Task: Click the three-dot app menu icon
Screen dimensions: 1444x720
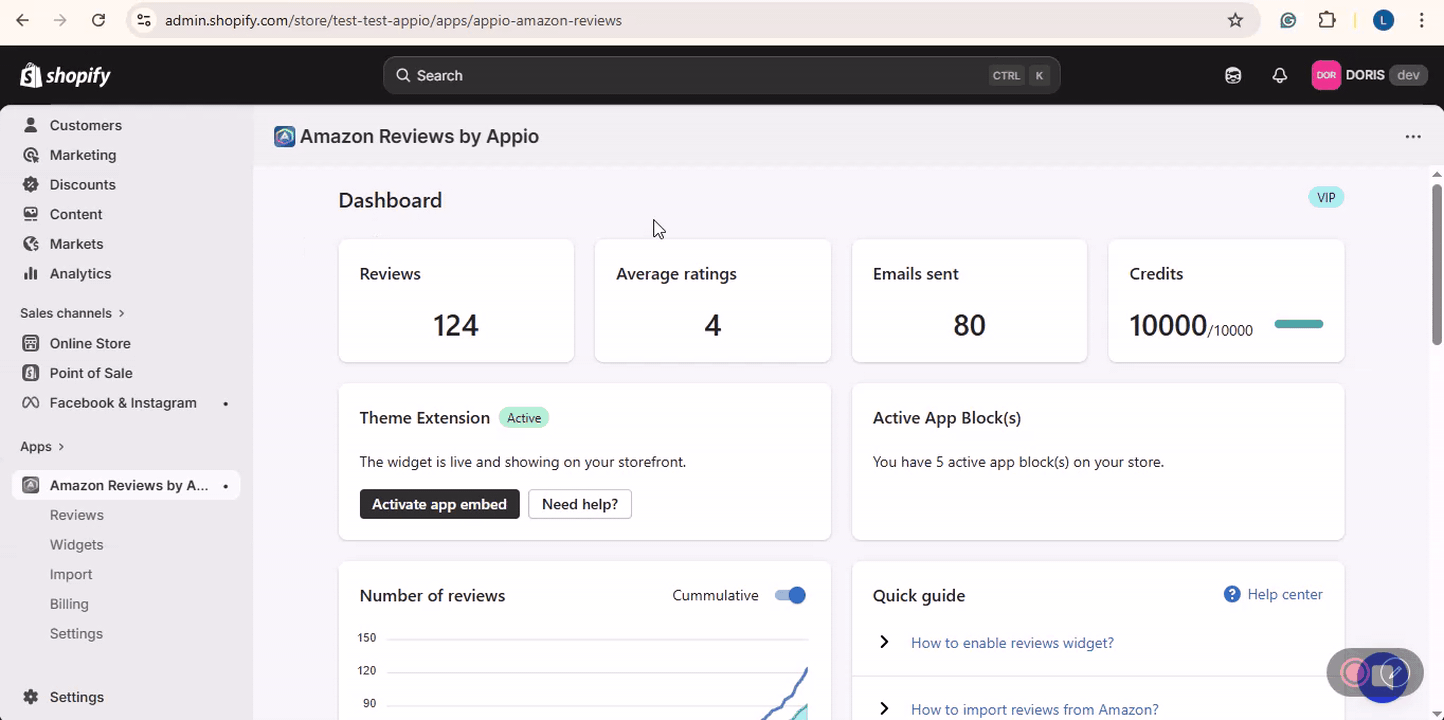Action: 1412,137
